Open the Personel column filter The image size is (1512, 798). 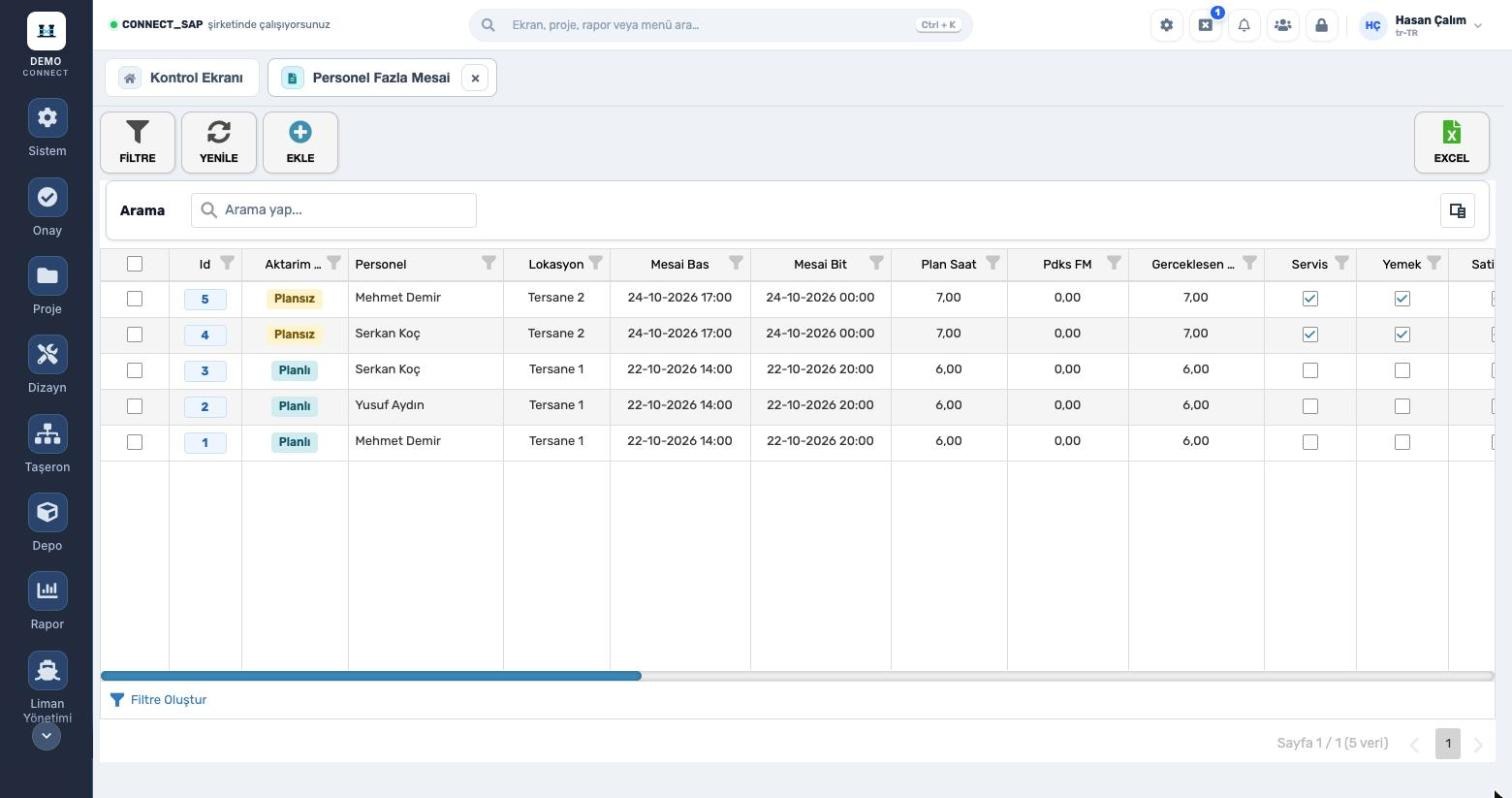point(489,263)
